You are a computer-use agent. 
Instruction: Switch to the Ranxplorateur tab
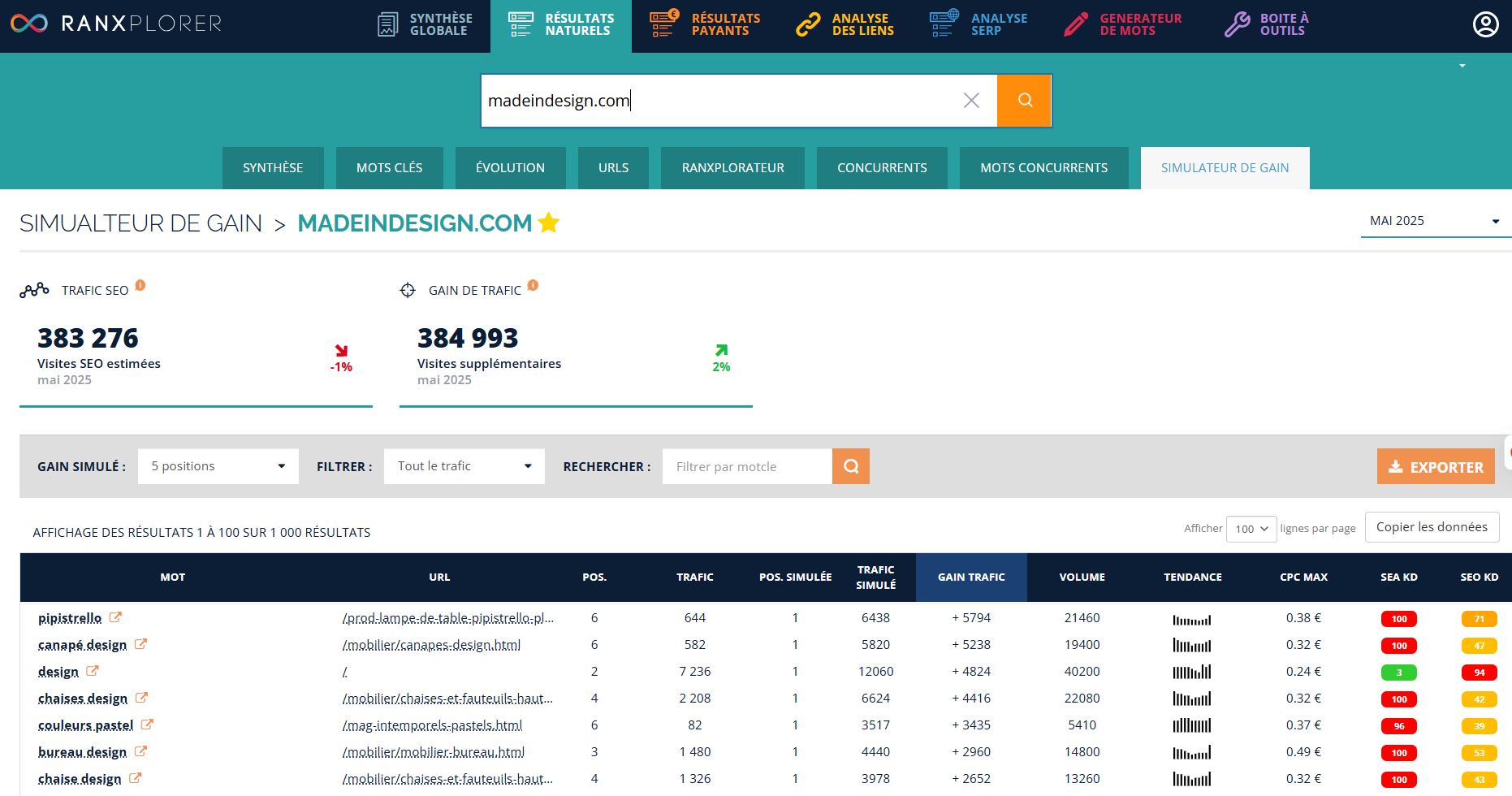point(733,168)
